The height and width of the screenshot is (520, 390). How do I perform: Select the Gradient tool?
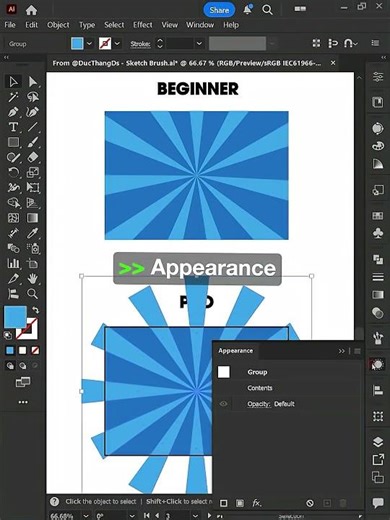[x=33, y=218]
